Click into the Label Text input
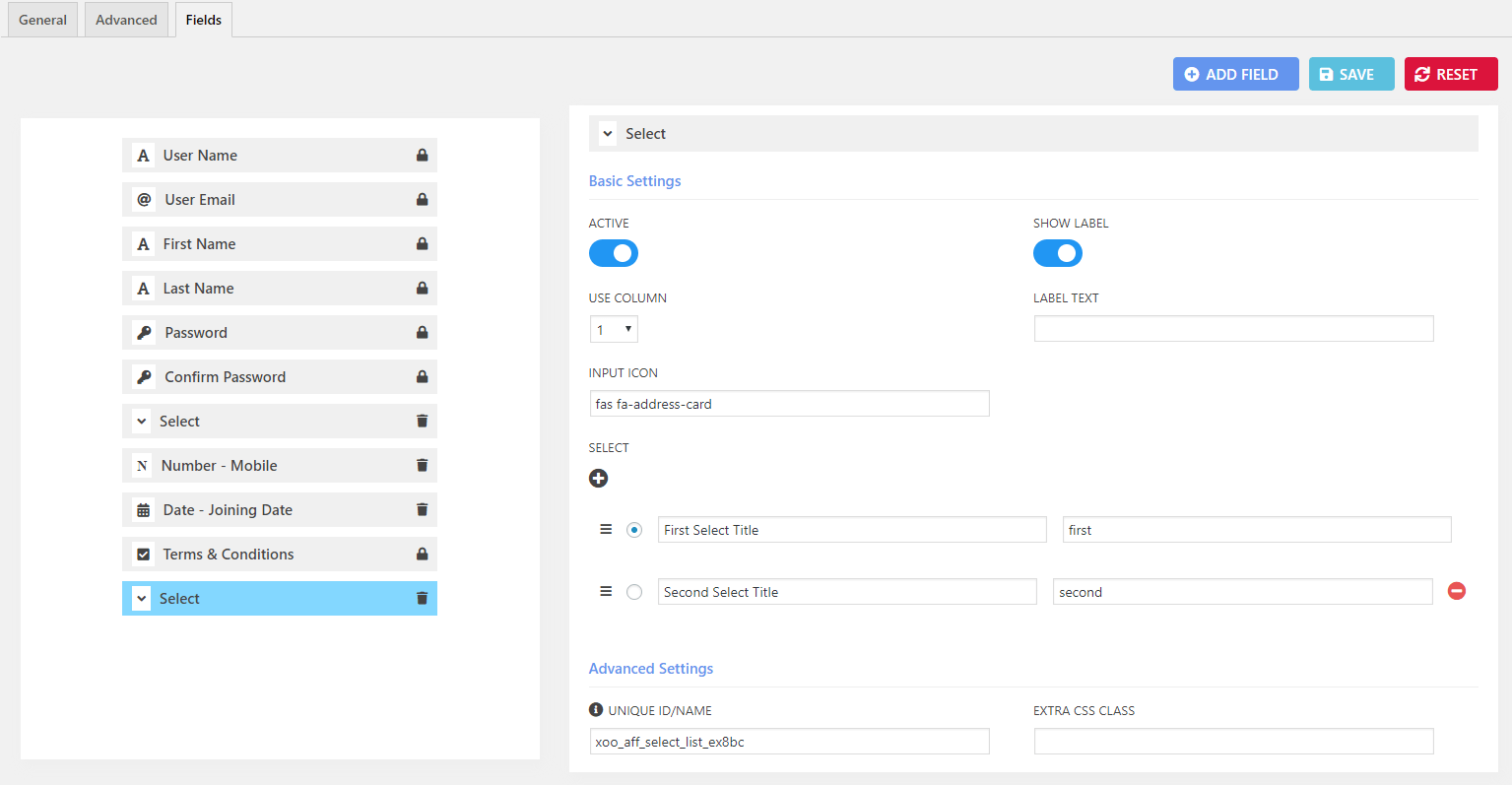Screen dimensions: 1512x785 (x=1233, y=329)
